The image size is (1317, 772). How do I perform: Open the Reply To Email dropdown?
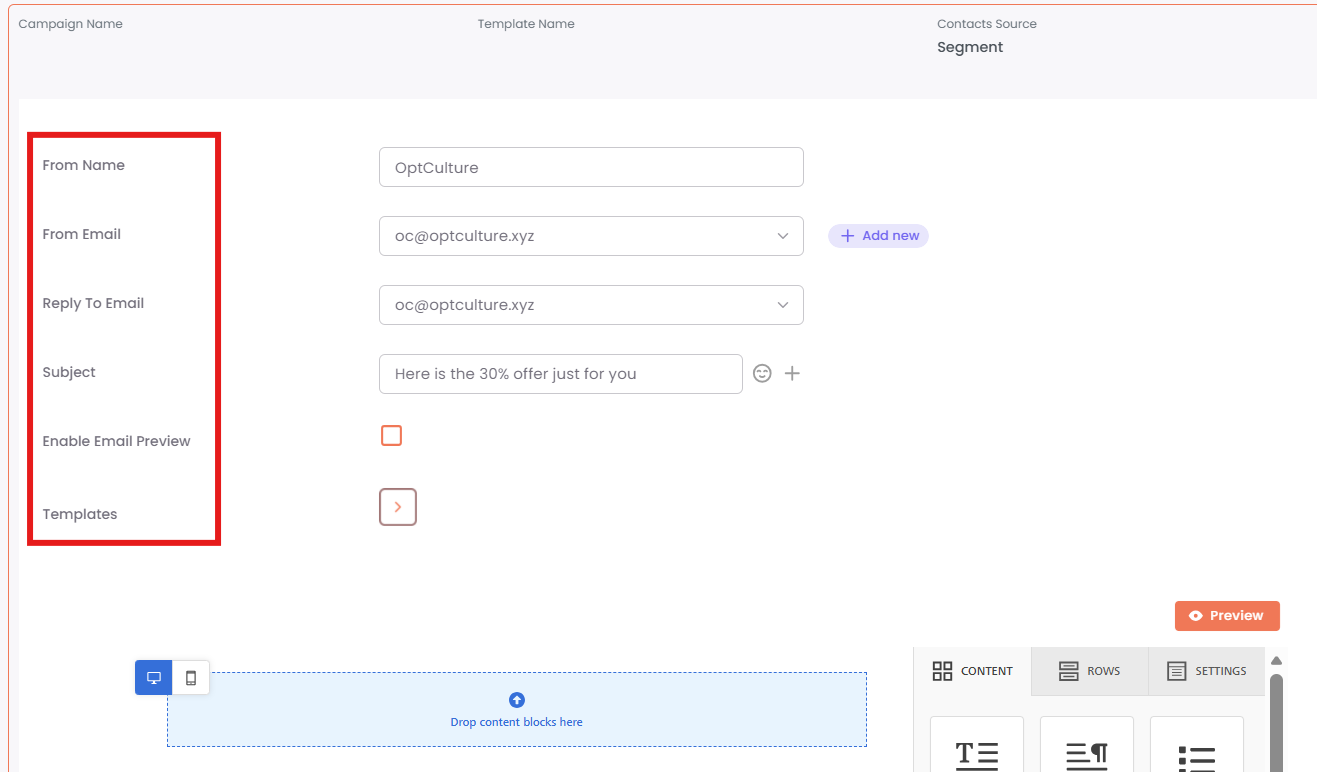click(590, 305)
